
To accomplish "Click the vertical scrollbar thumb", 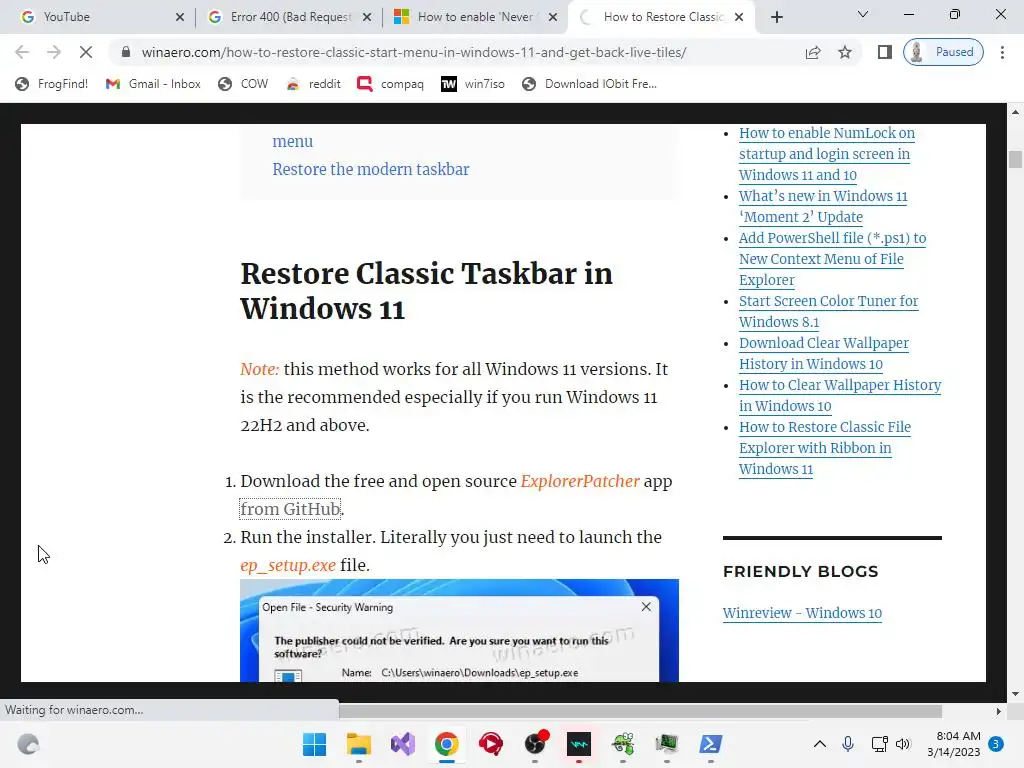I will [1015, 159].
